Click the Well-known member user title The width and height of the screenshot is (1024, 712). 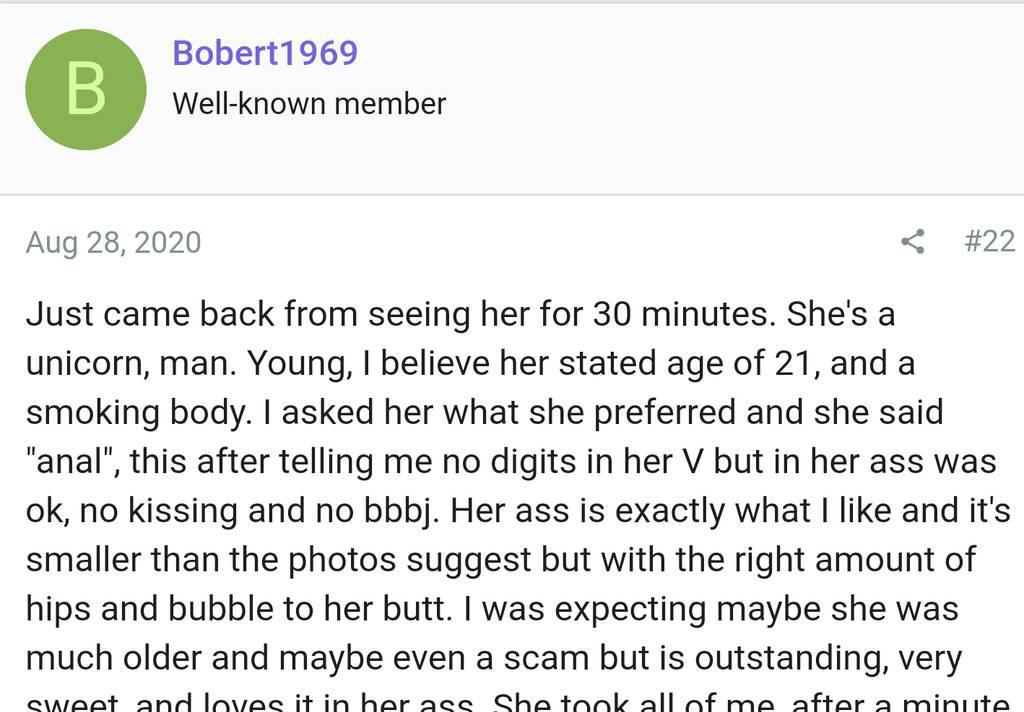[x=309, y=104]
